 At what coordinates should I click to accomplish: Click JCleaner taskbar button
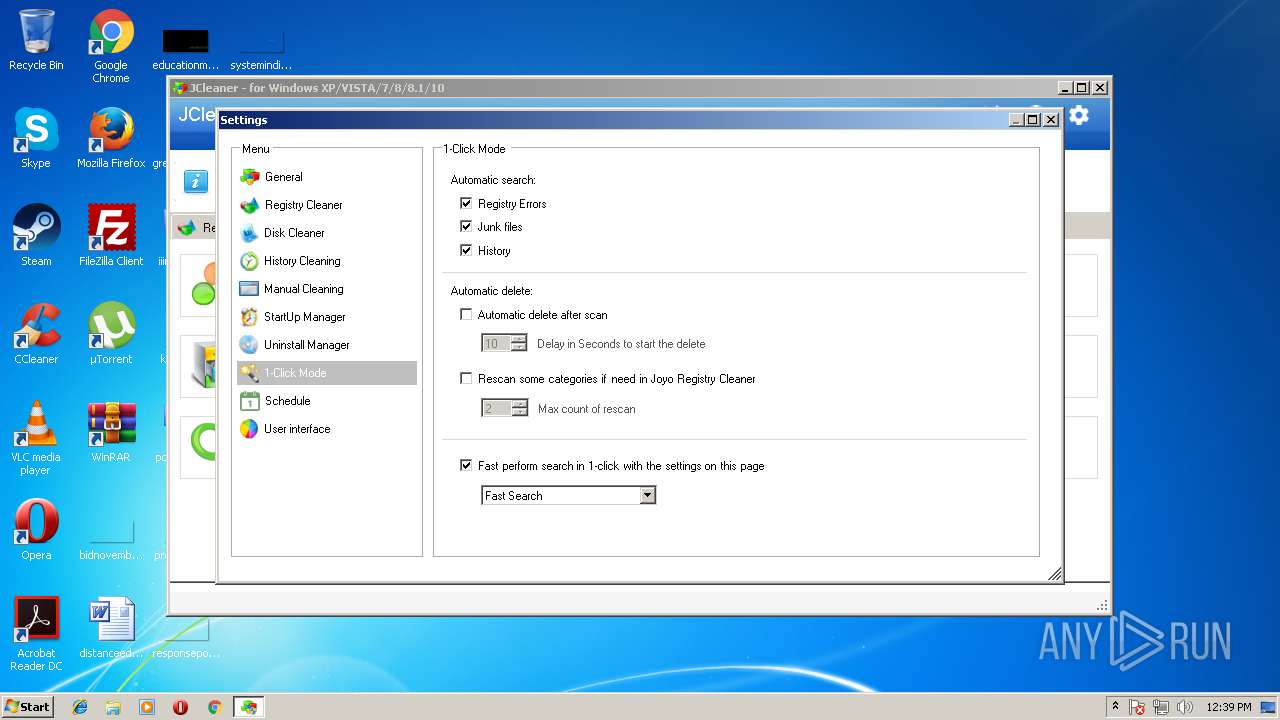coord(247,707)
